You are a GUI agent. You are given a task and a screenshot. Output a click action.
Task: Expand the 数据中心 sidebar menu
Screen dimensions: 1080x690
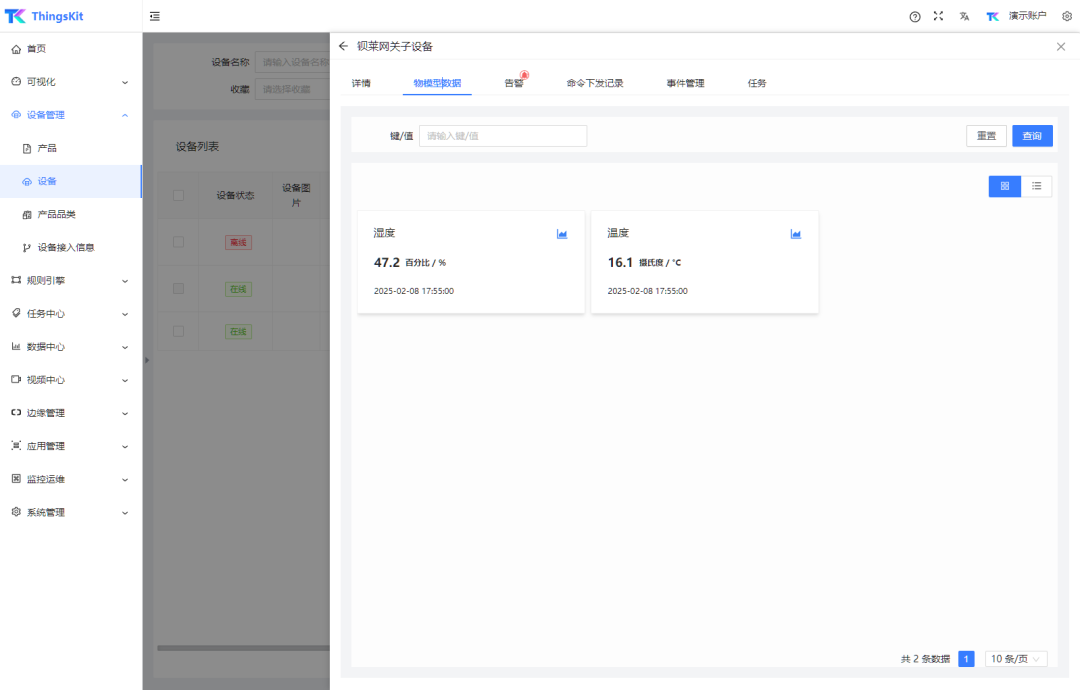pos(70,346)
